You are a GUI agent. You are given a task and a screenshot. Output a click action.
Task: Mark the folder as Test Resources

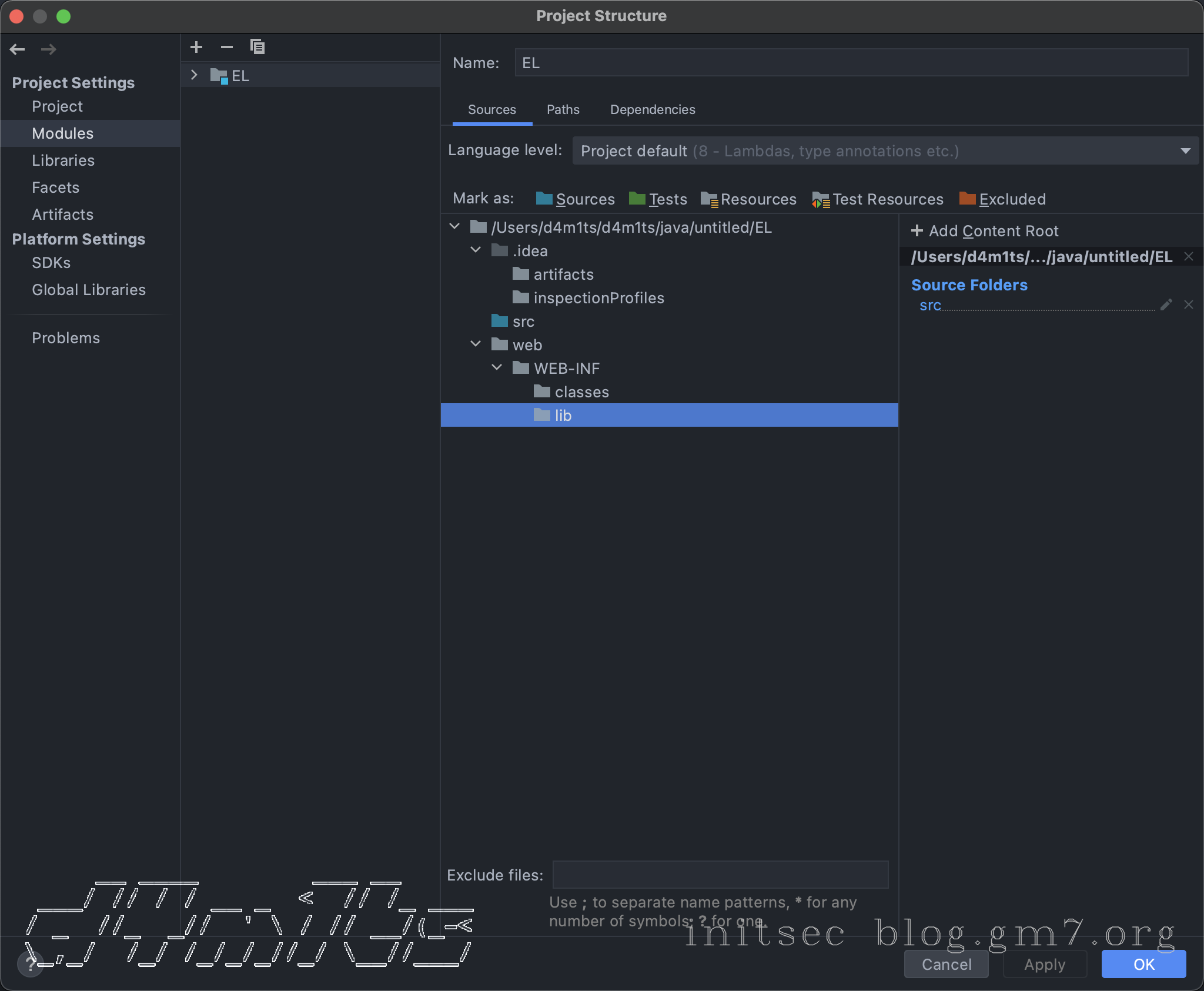click(878, 199)
